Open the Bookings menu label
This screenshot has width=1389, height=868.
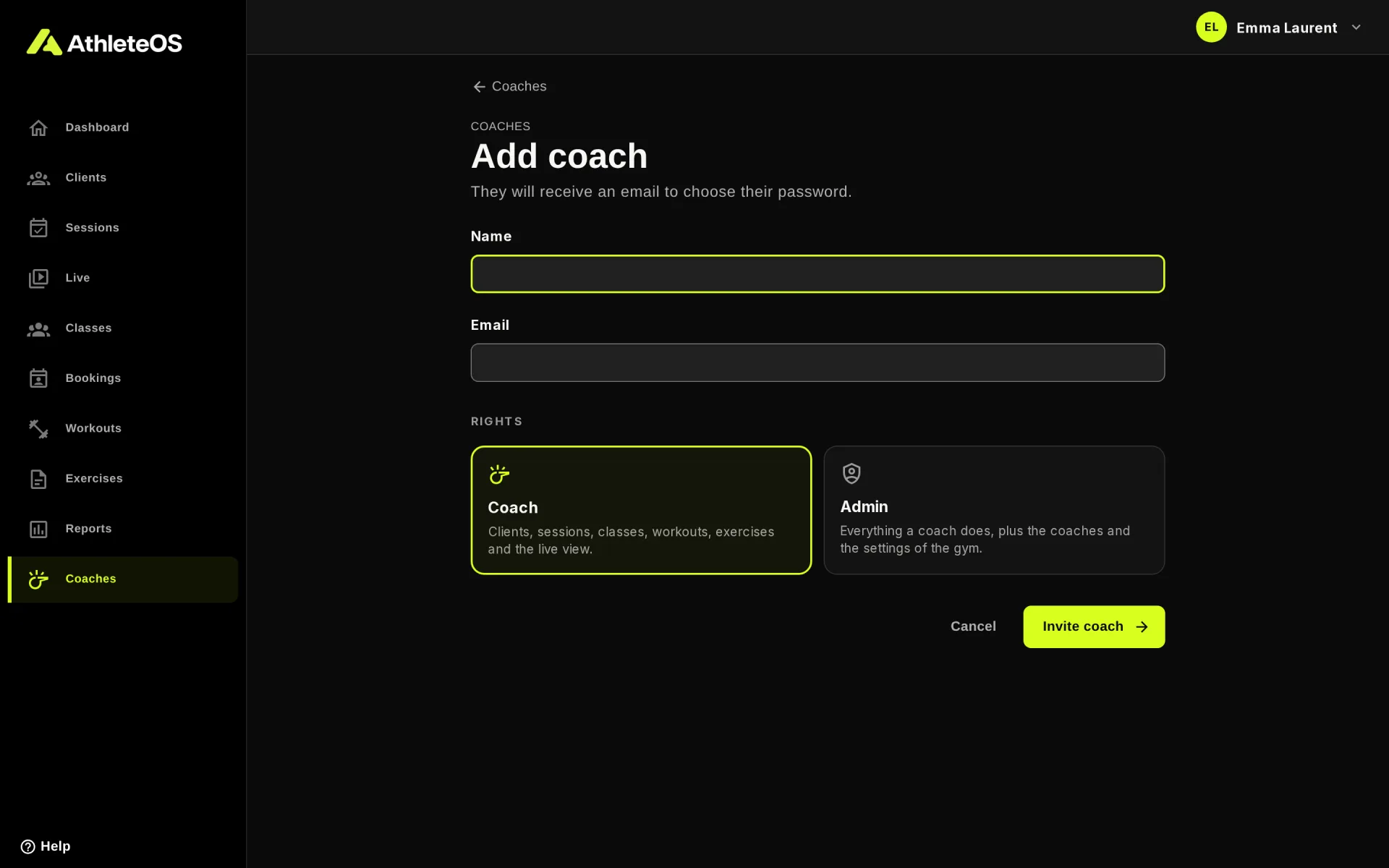pos(93,378)
